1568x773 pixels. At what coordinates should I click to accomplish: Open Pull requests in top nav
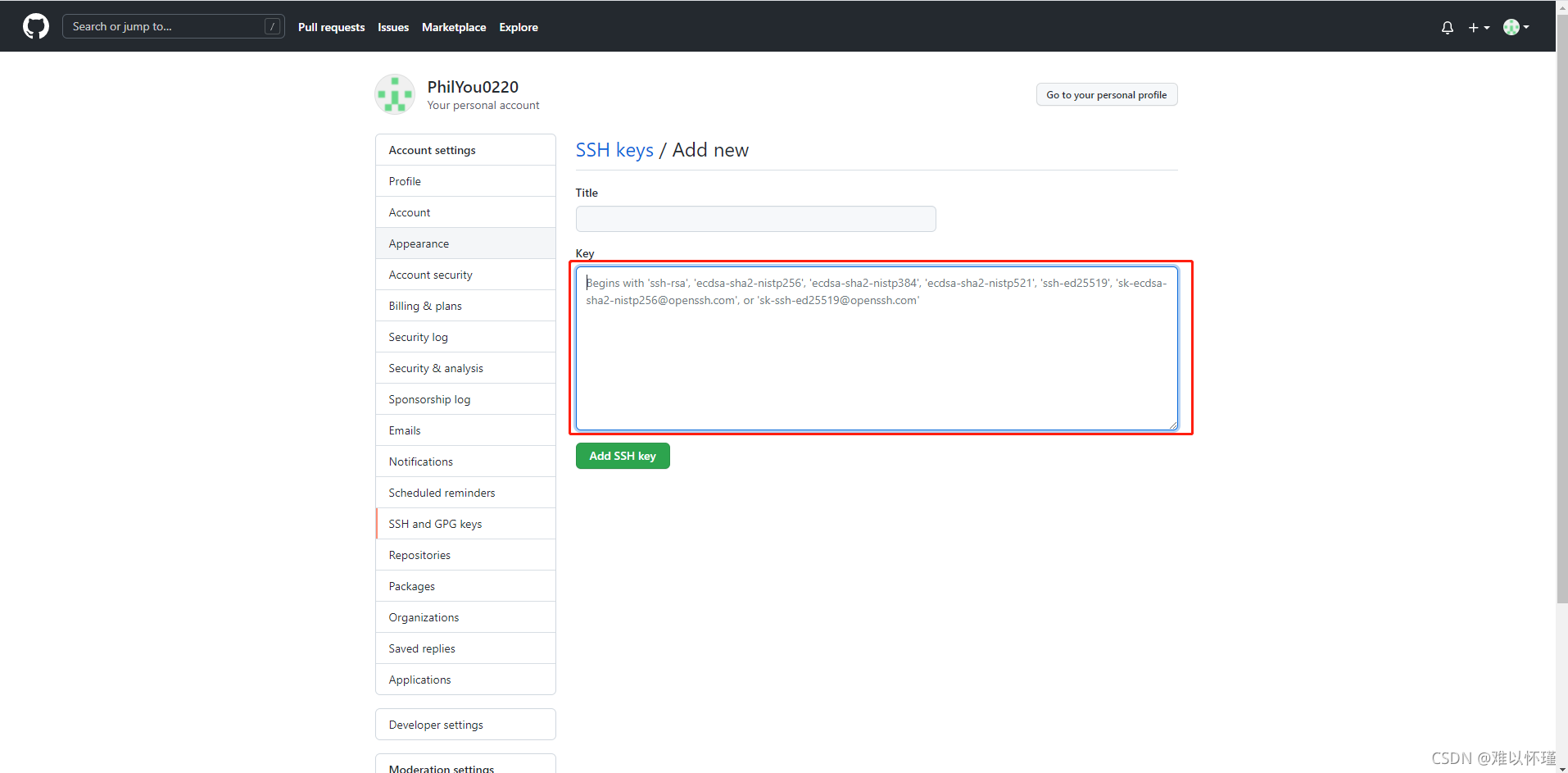(x=331, y=27)
